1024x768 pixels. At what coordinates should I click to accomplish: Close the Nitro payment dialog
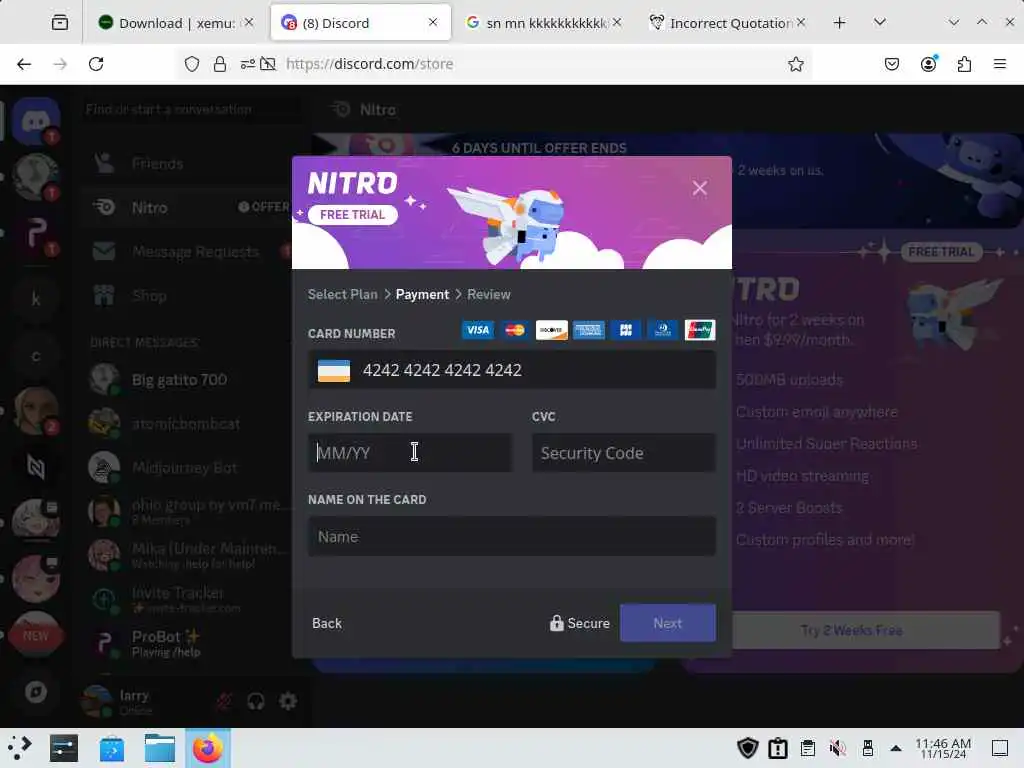pos(699,188)
